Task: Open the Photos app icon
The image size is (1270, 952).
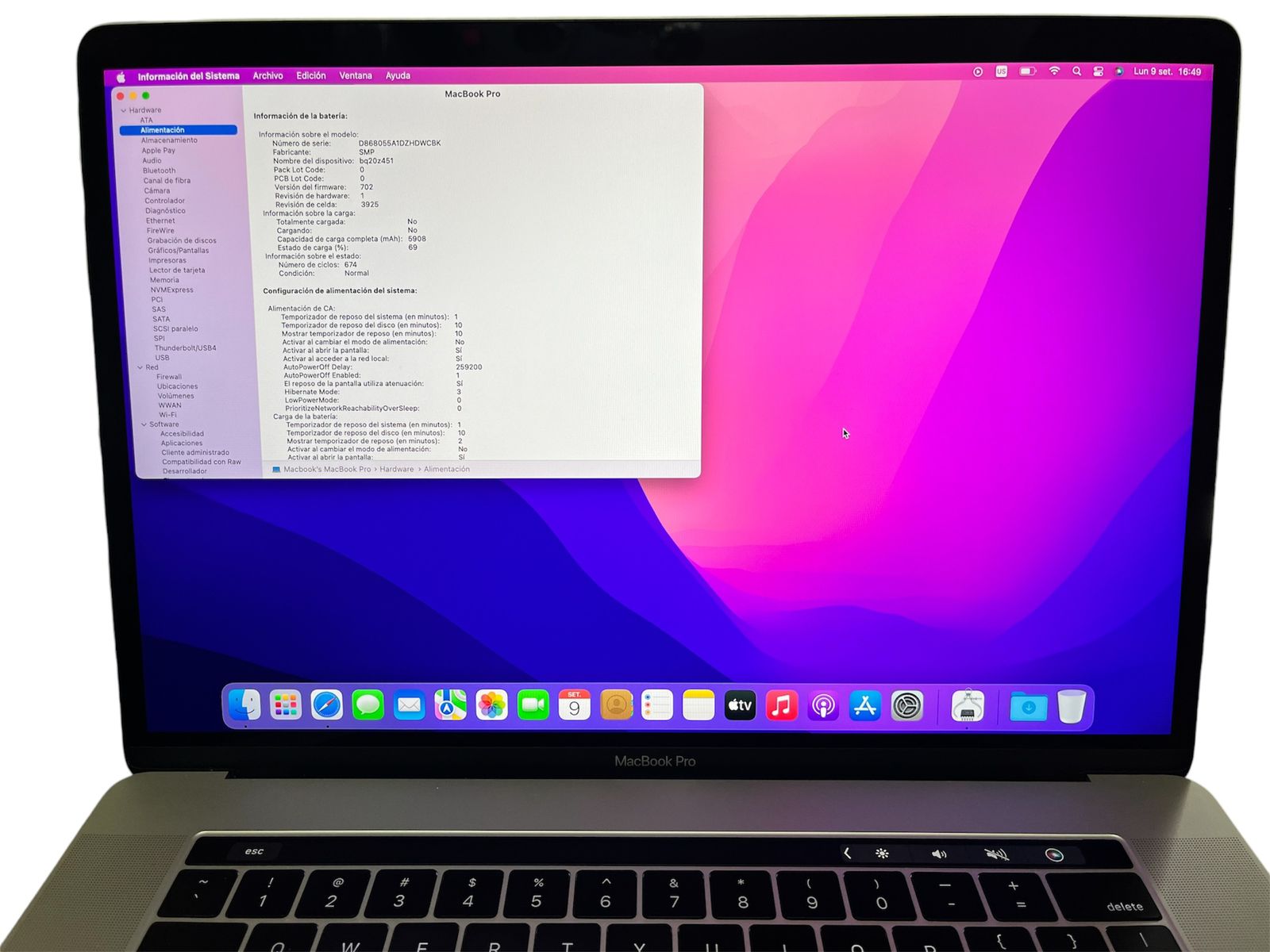Action: click(x=491, y=705)
